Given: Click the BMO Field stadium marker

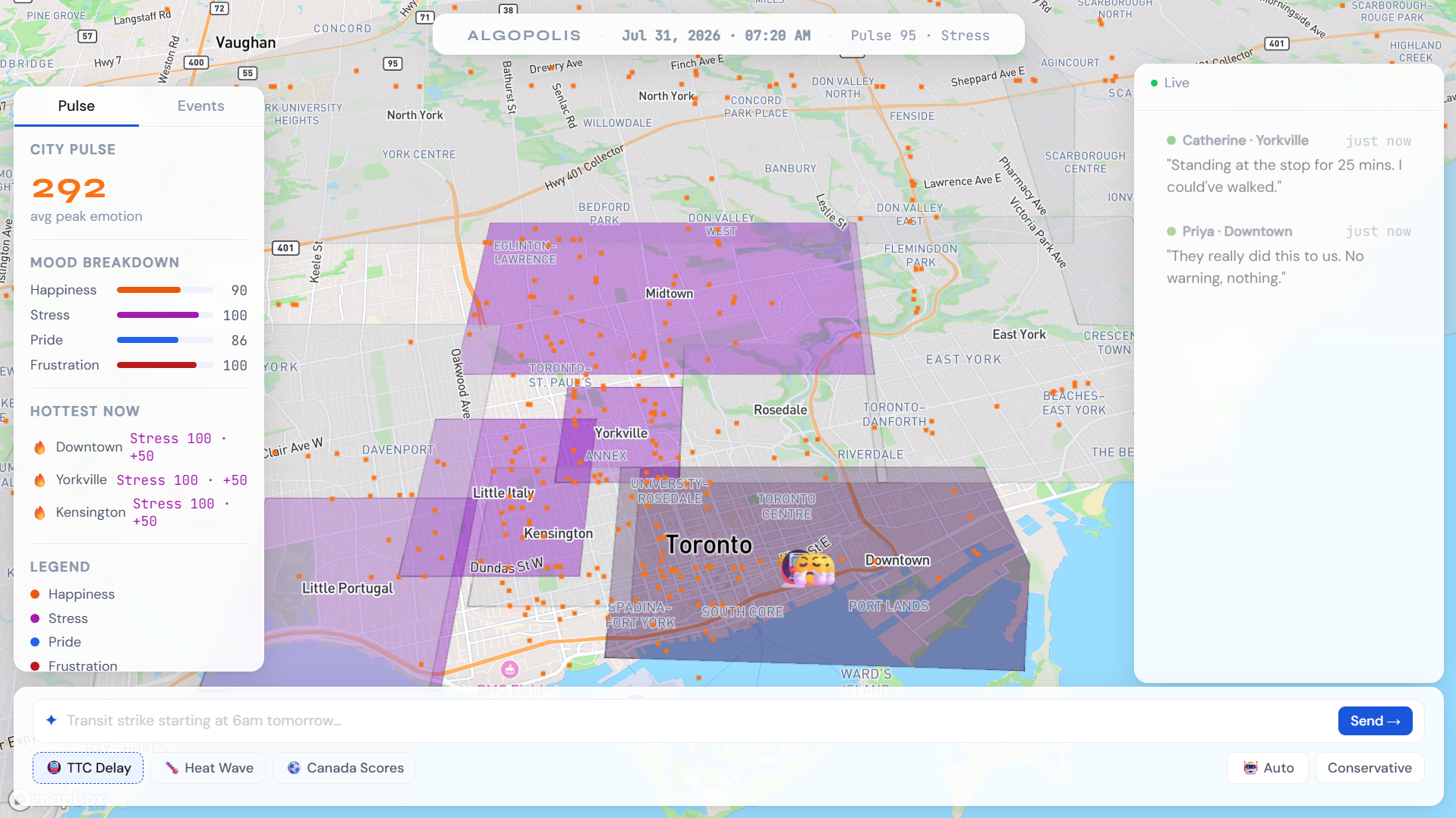Looking at the screenshot, I should [x=509, y=669].
